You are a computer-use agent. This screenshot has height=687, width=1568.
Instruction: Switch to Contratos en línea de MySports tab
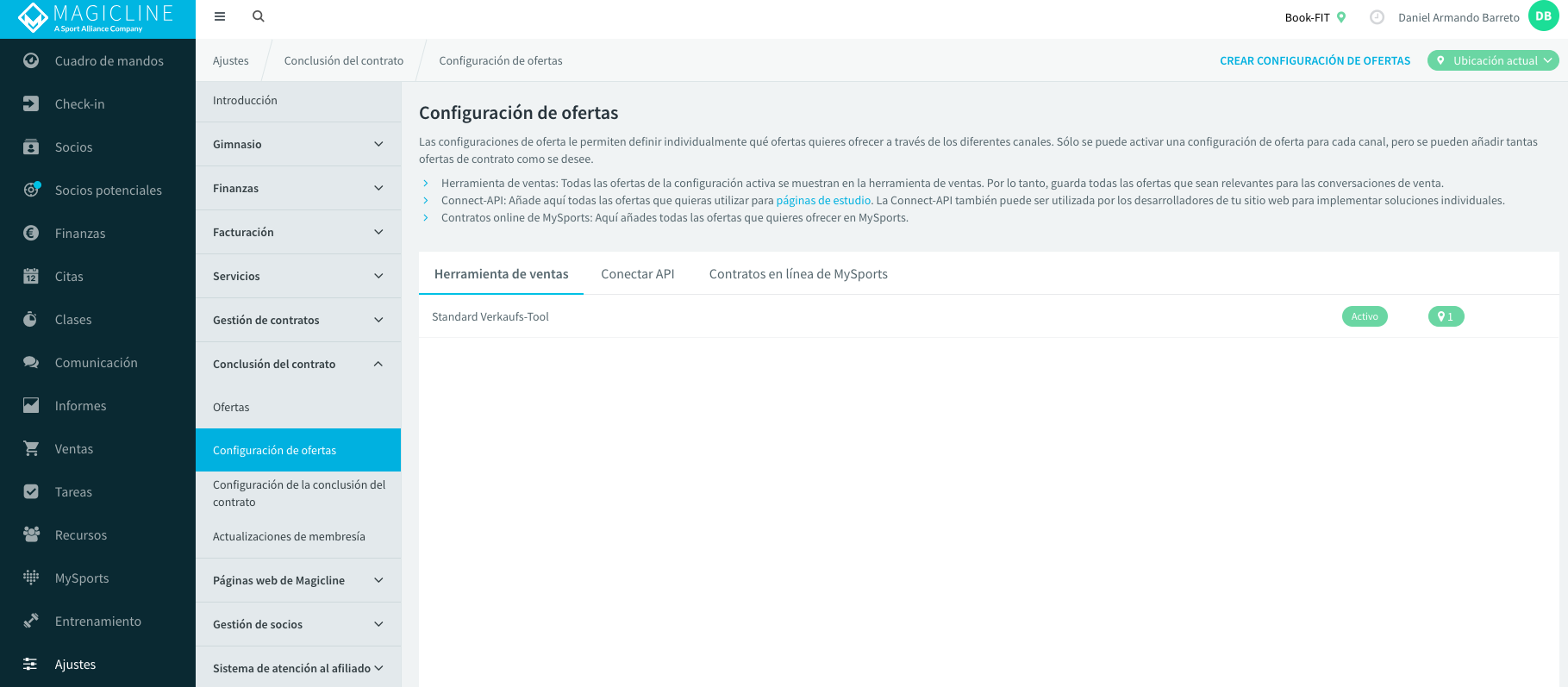coord(798,274)
